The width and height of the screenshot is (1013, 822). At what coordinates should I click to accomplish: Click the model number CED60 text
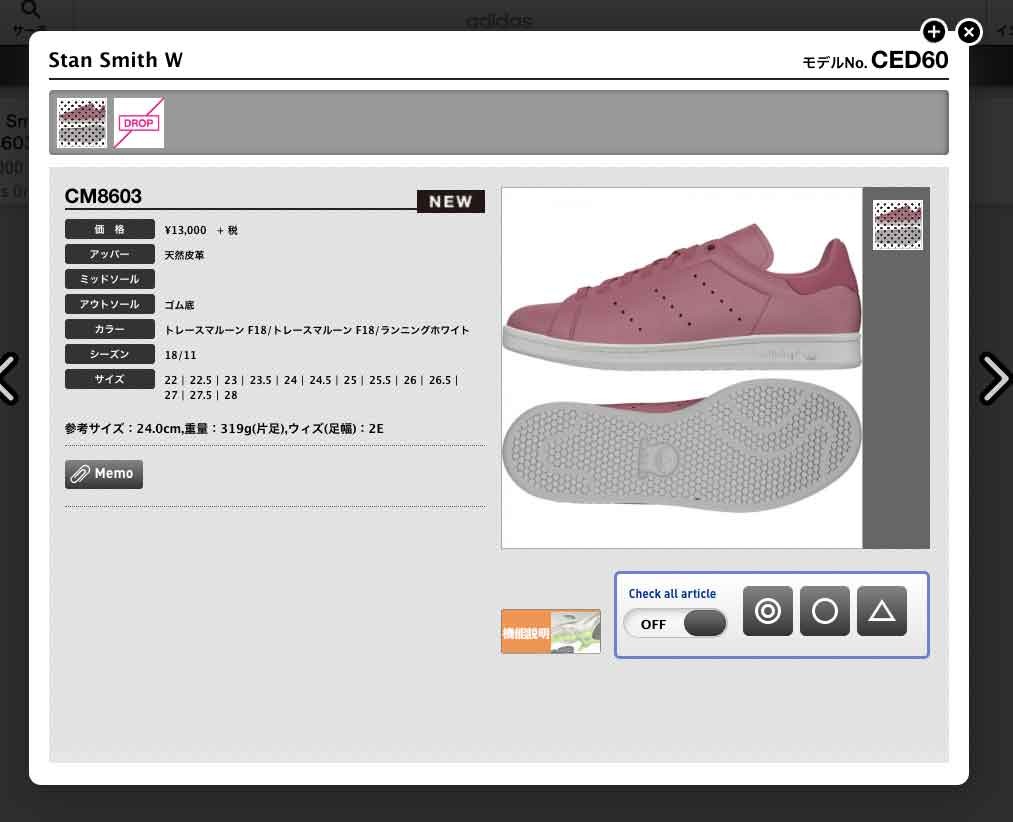(x=908, y=61)
